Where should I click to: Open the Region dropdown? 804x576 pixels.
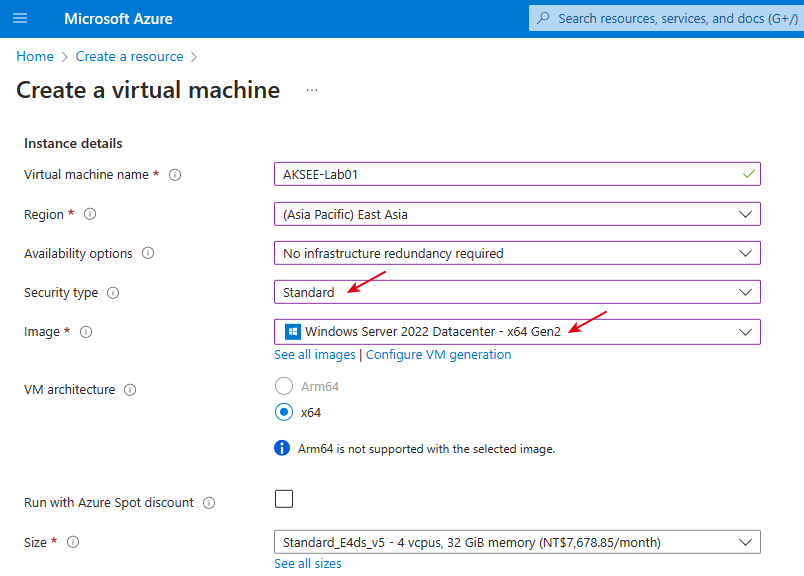pyautogui.click(x=517, y=214)
